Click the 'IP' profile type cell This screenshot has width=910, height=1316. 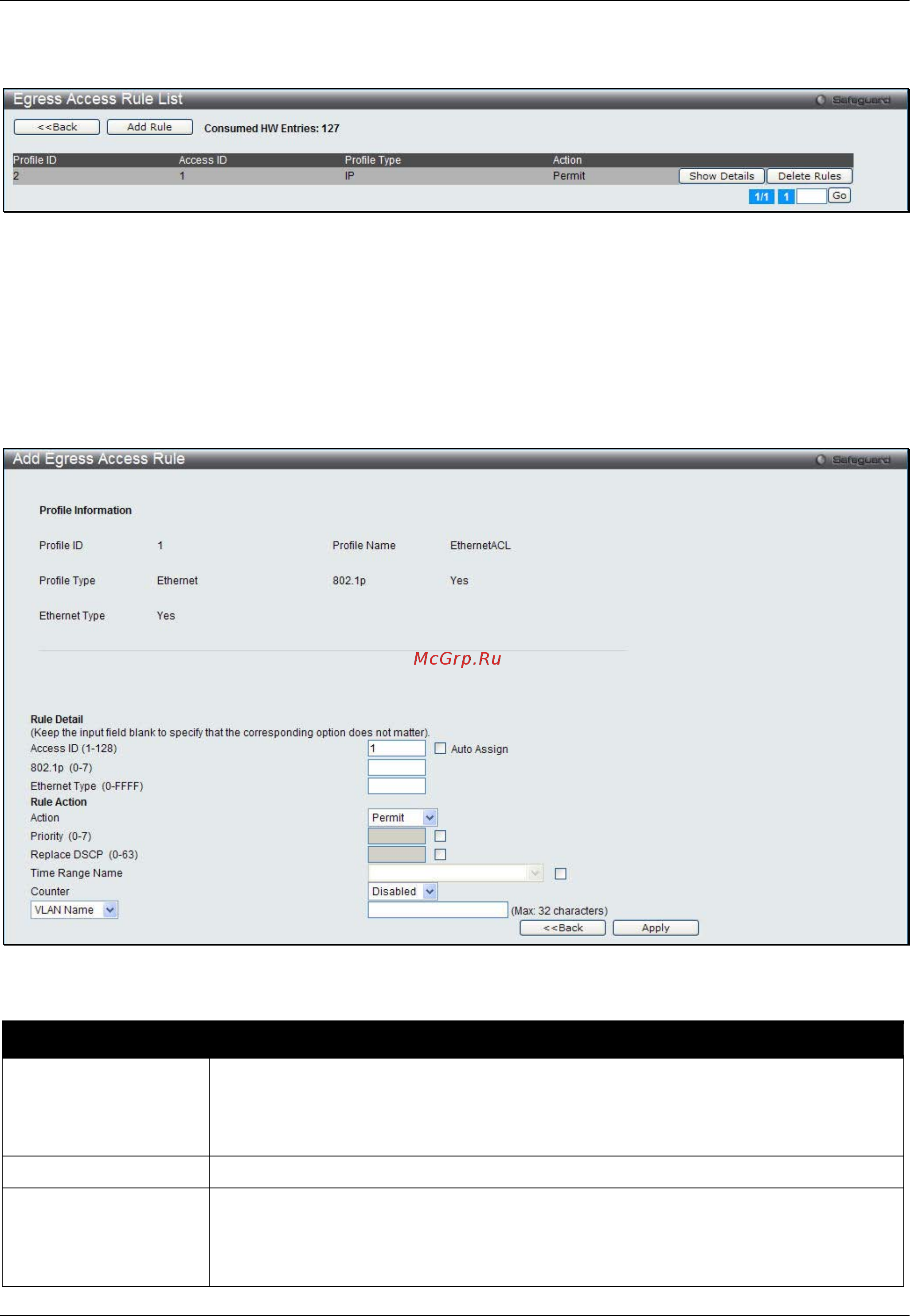(x=350, y=175)
